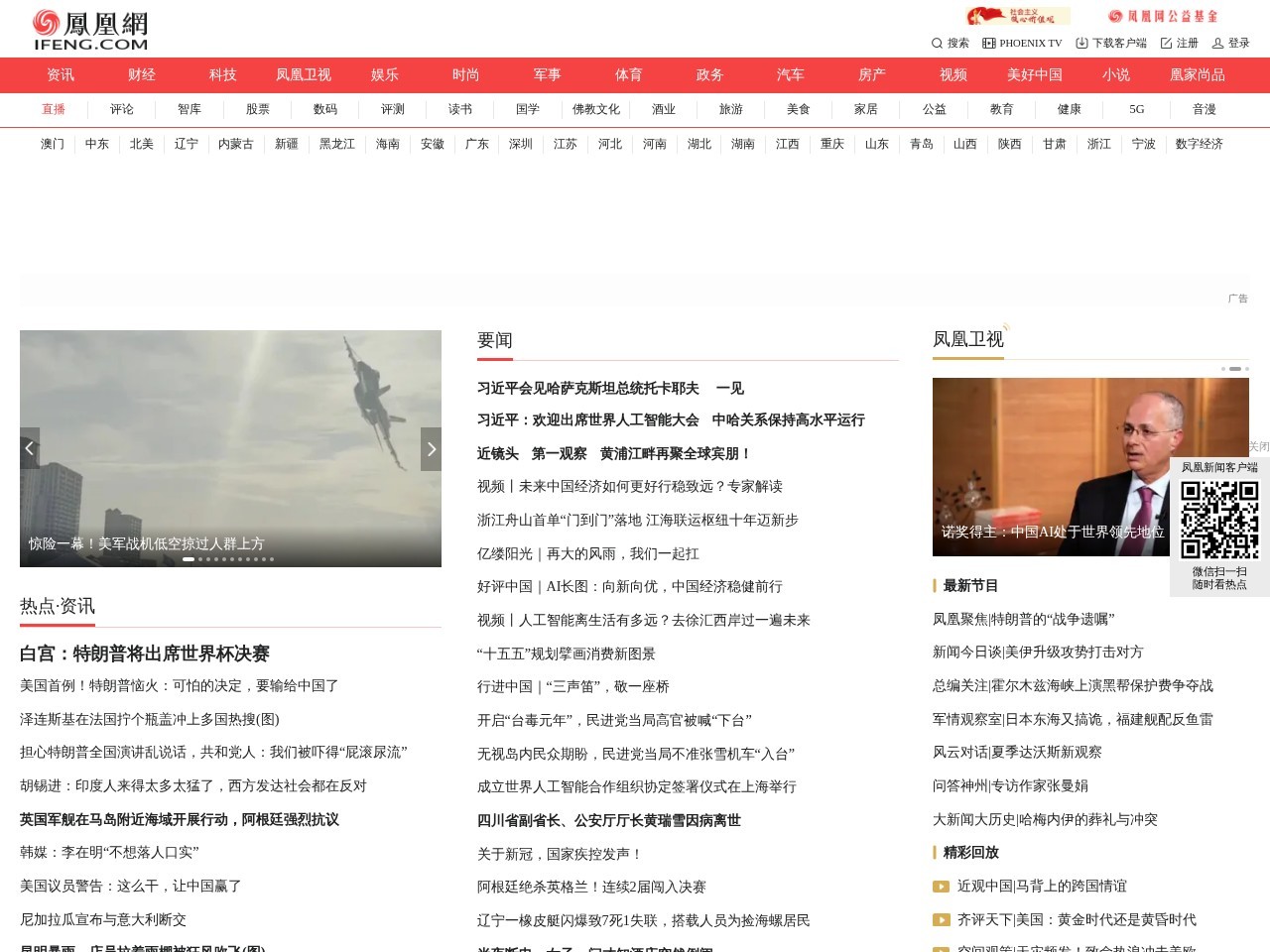Click the ifeng.com phoenix logo
Image resolution: width=1270 pixels, height=952 pixels.
click(x=90, y=30)
